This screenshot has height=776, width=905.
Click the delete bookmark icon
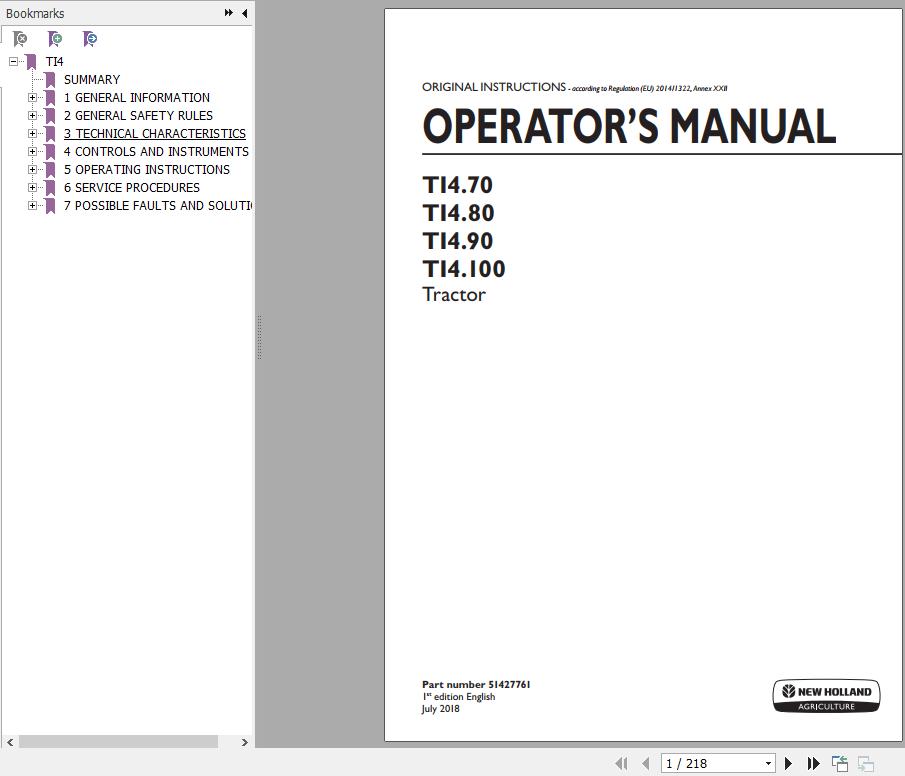pos(20,39)
